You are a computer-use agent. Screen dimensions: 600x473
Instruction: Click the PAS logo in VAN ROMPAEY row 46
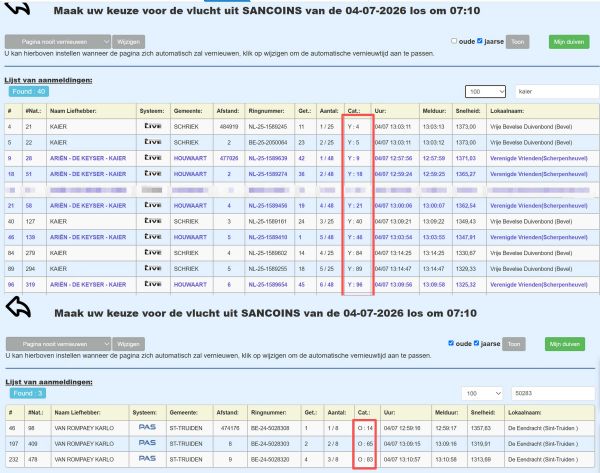pos(147,427)
